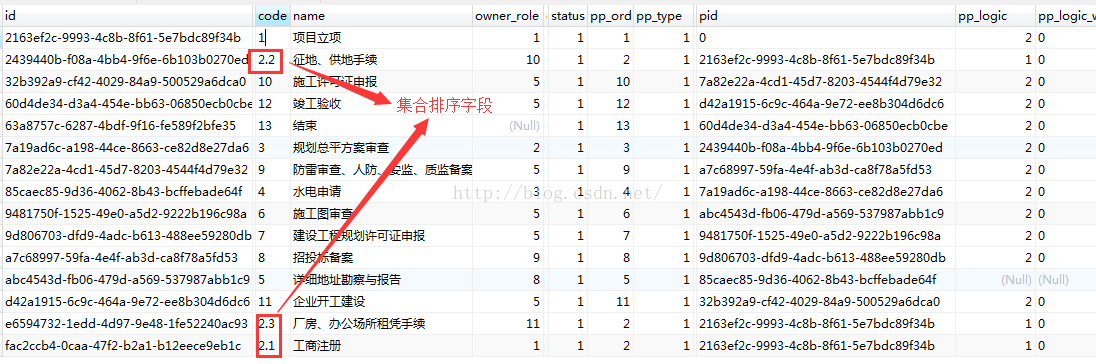Select owner_role value 8 in 详细地址勘察与报告 row

coord(508,279)
